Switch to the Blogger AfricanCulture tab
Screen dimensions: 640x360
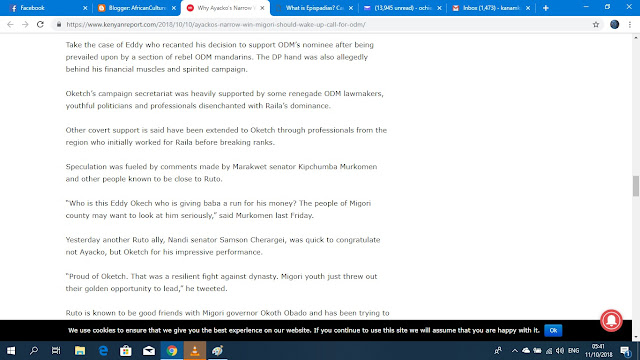pyautogui.click(x=137, y=8)
